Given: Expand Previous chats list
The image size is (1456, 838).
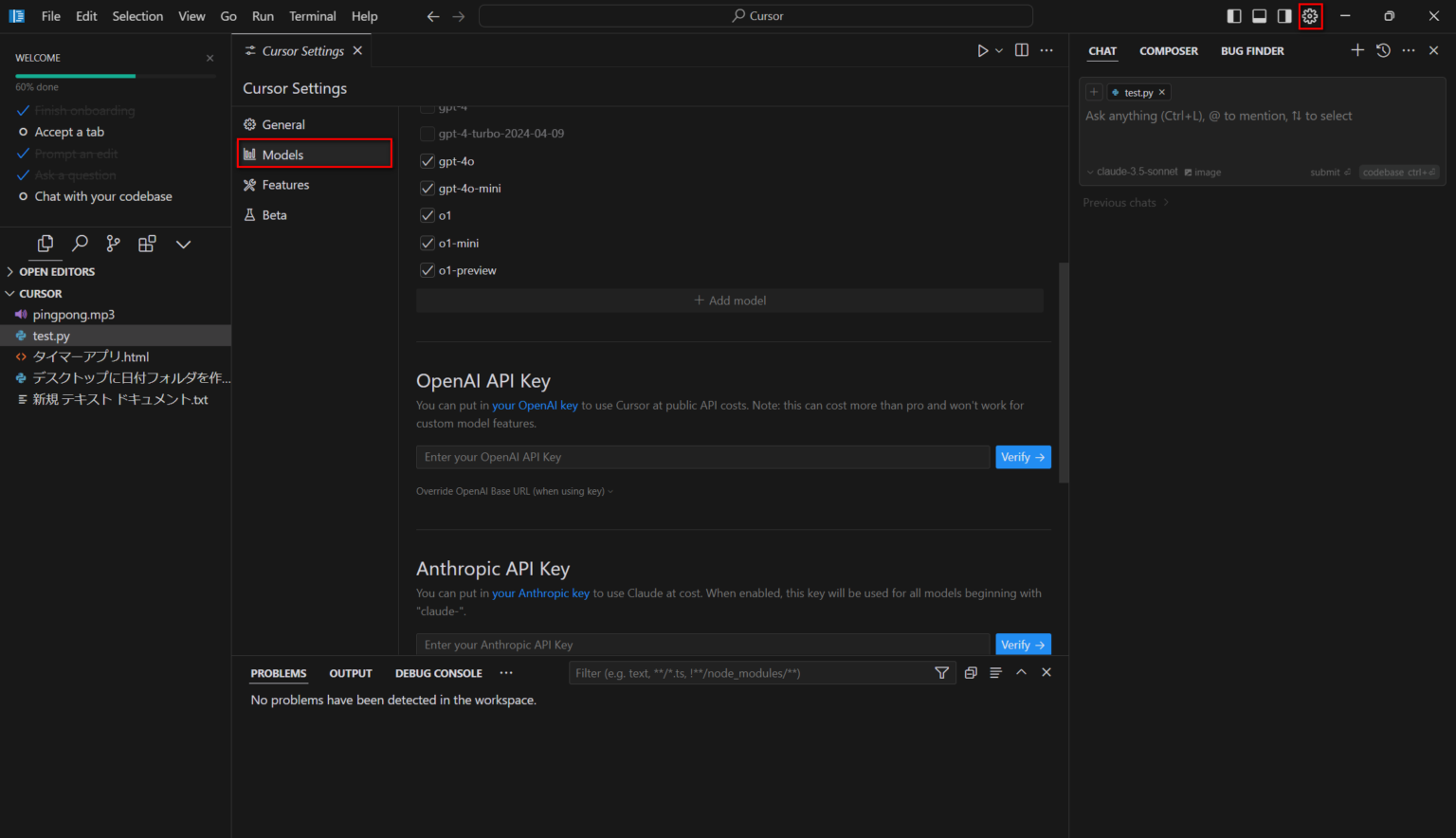Looking at the screenshot, I should [x=1126, y=203].
